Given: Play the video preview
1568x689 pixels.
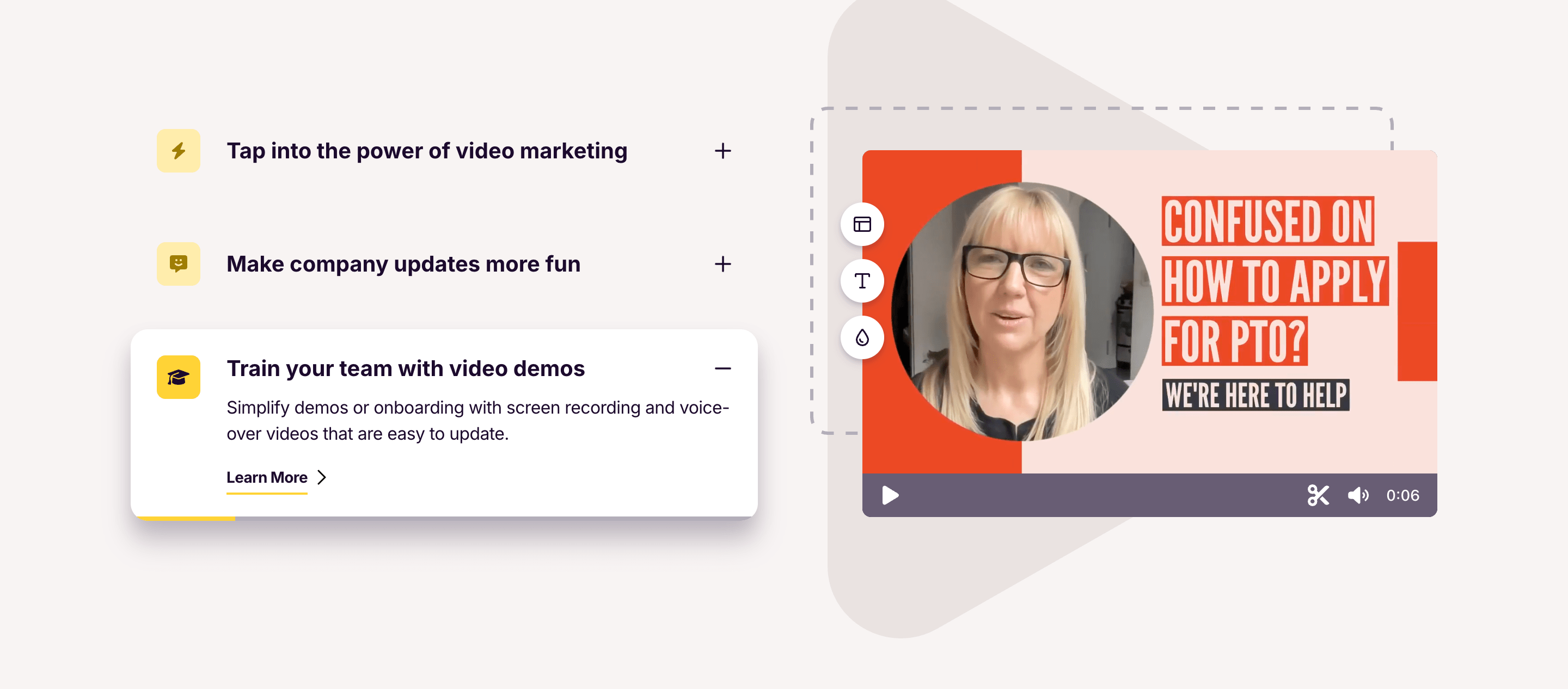Looking at the screenshot, I should coord(890,495).
